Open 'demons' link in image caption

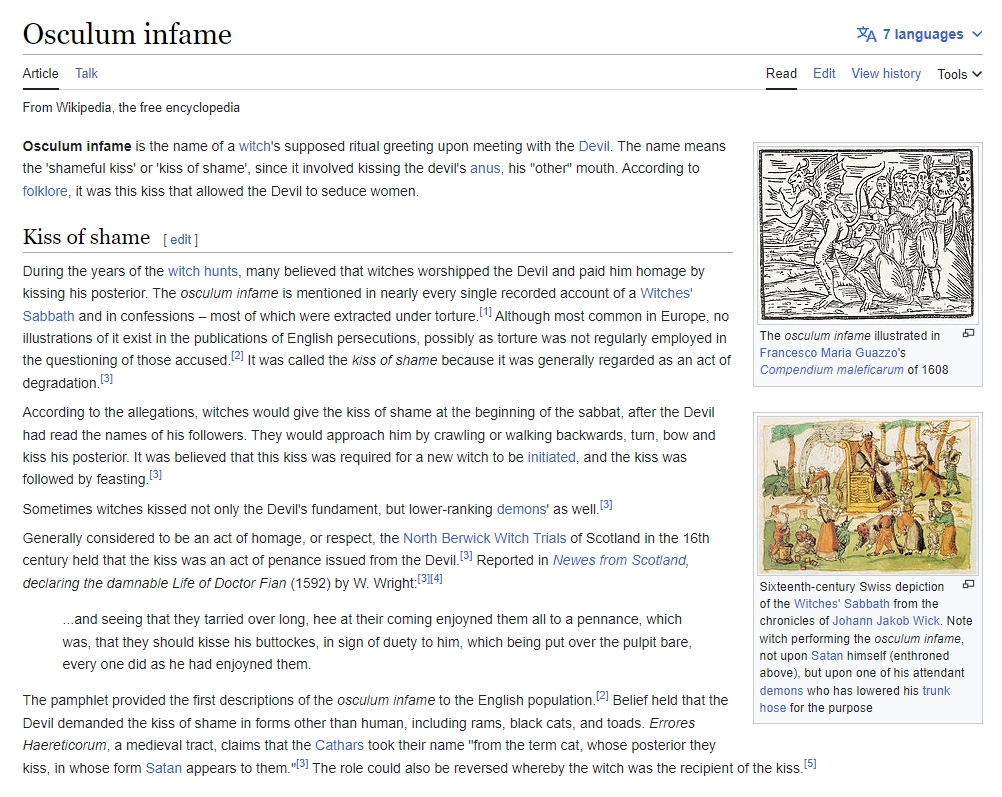click(x=781, y=691)
